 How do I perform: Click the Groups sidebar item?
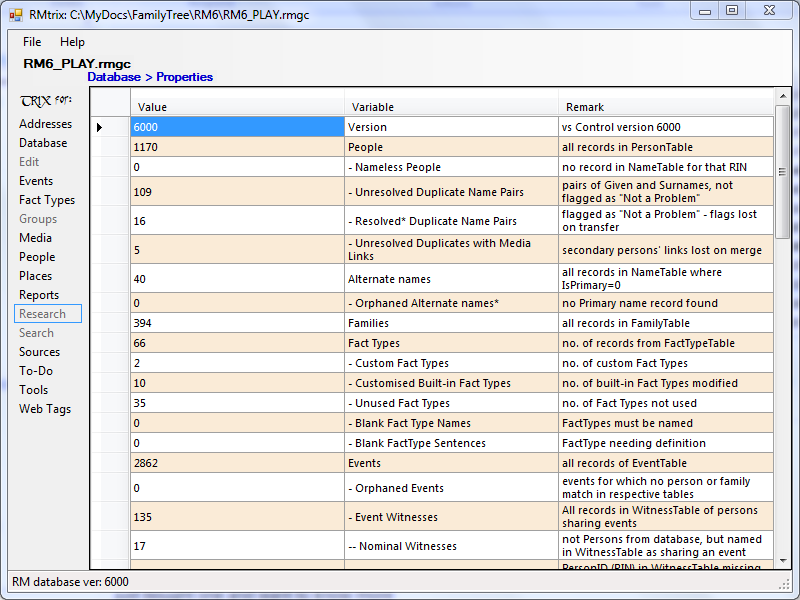[38, 219]
